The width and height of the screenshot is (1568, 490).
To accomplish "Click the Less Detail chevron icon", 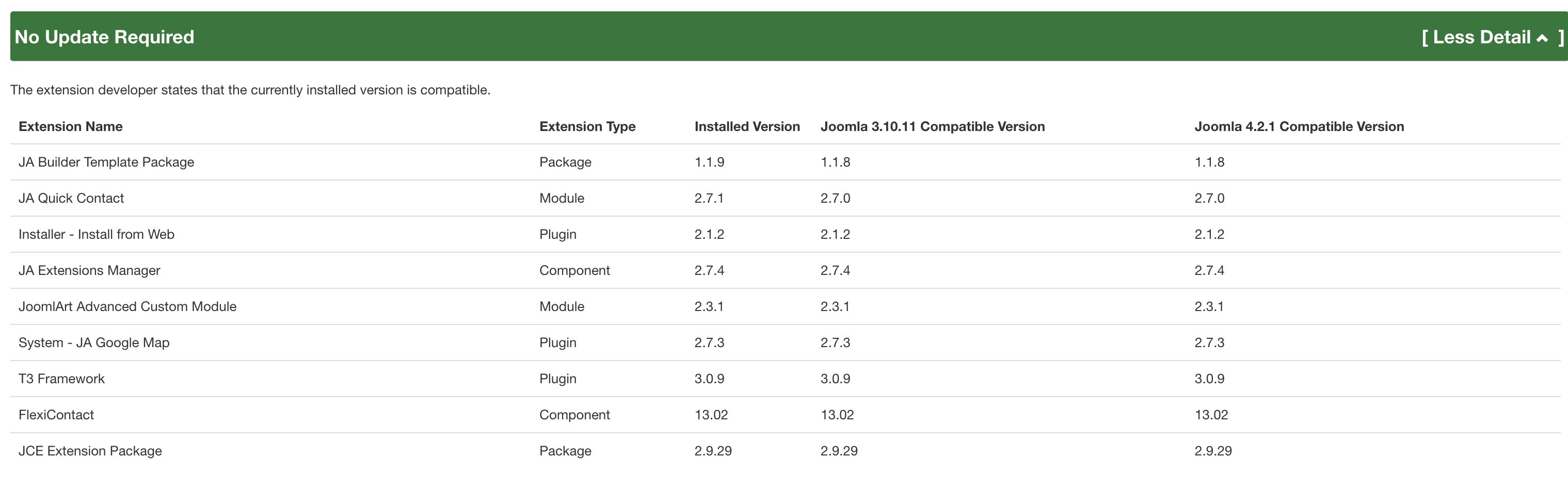I will tap(1542, 38).
